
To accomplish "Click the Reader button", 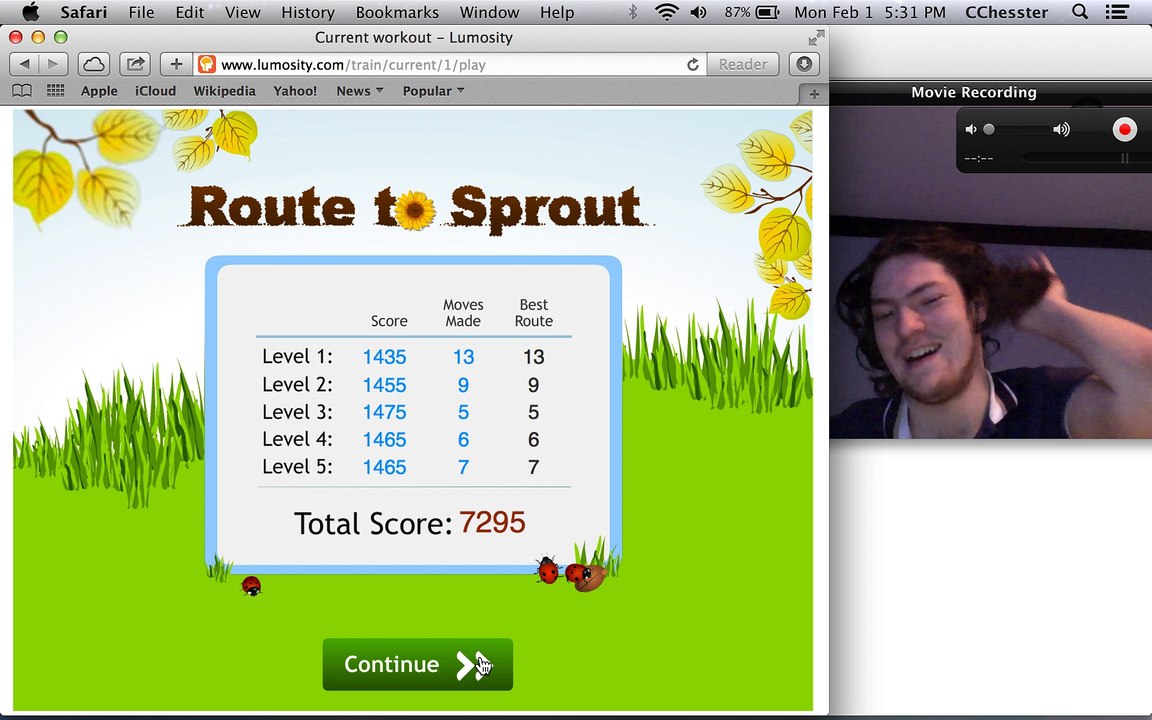I will click(x=743, y=65).
